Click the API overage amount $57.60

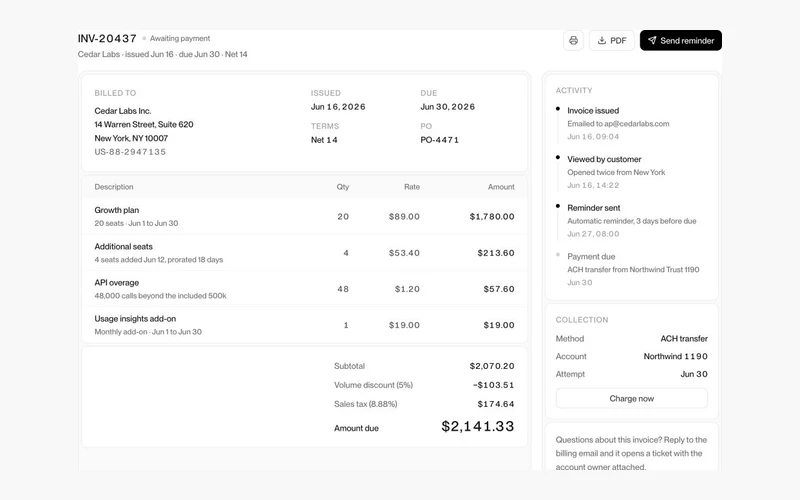(x=499, y=289)
